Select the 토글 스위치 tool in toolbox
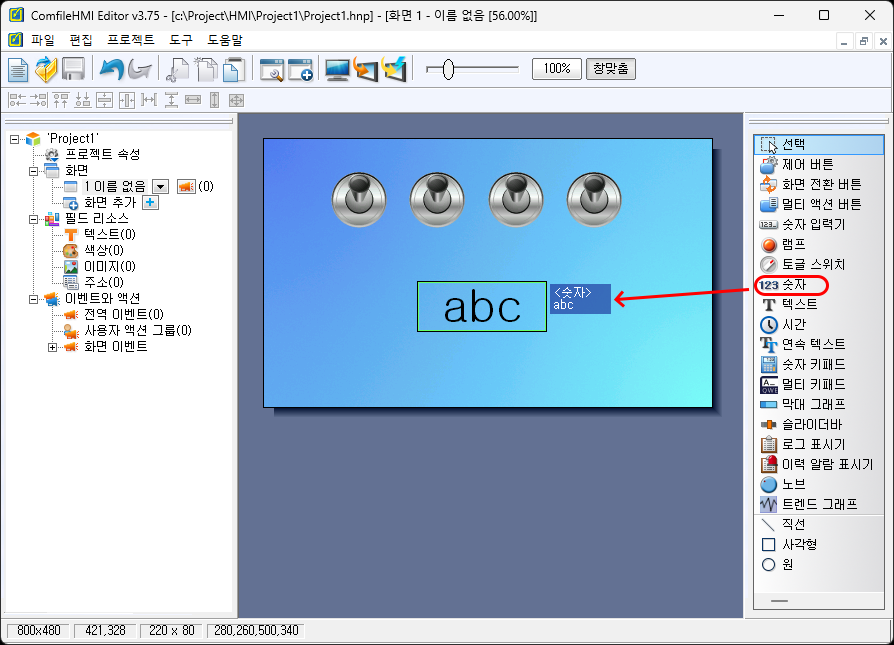 tap(812, 265)
